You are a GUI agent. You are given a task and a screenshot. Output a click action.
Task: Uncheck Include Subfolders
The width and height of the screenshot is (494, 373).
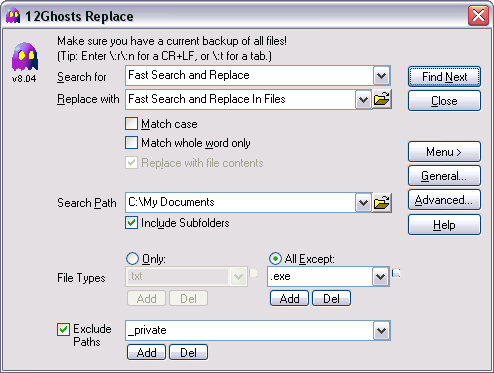[x=131, y=223]
